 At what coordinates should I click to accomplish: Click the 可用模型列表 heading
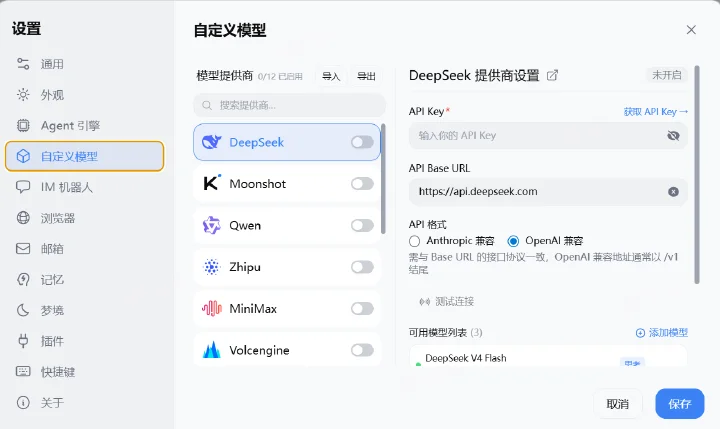(438, 333)
